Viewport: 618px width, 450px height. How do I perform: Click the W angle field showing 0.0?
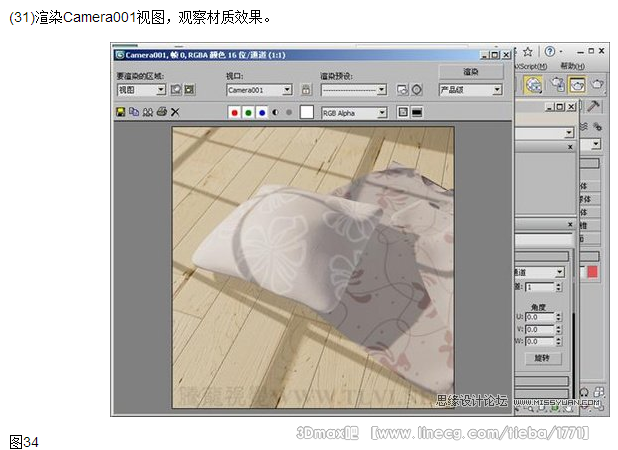pos(540,341)
